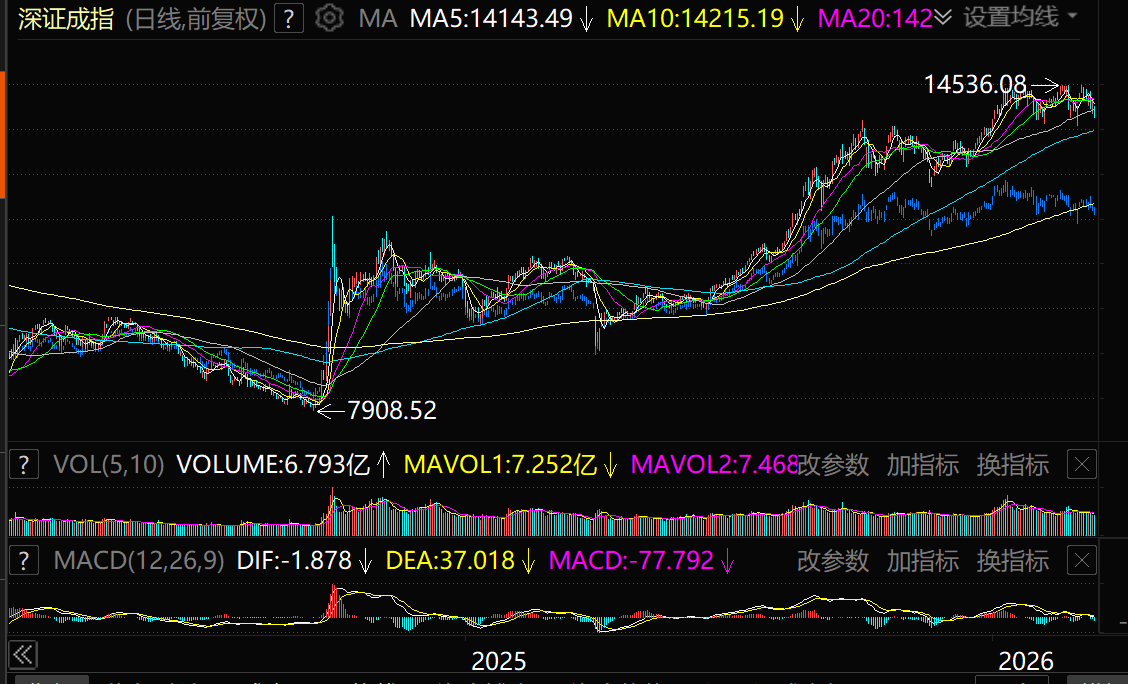Open the 设置均线 dropdown
1128x684 pixels.
1020,17
